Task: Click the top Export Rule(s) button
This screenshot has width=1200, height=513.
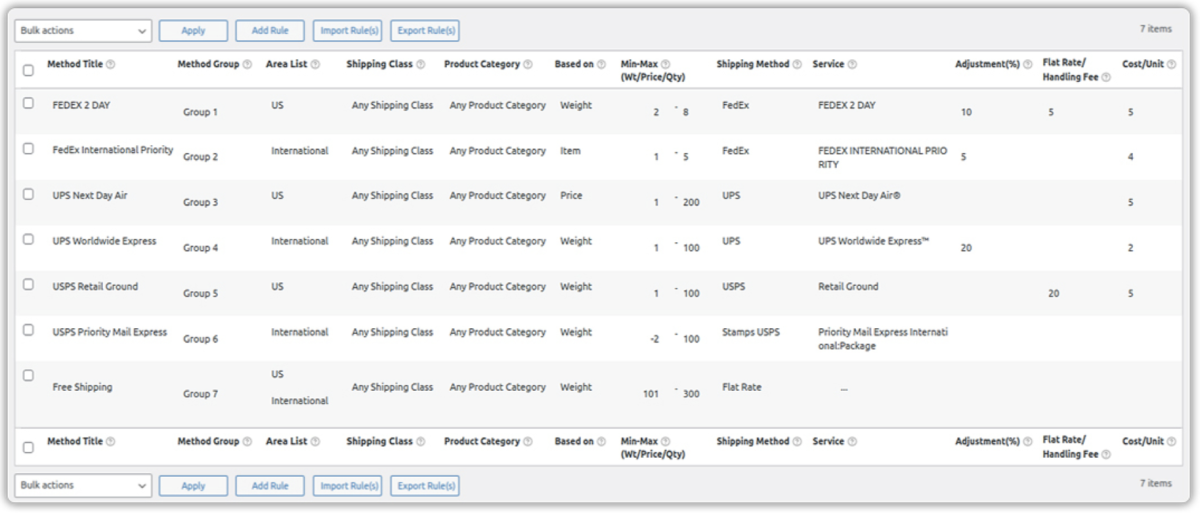Action: click(424, 31)
